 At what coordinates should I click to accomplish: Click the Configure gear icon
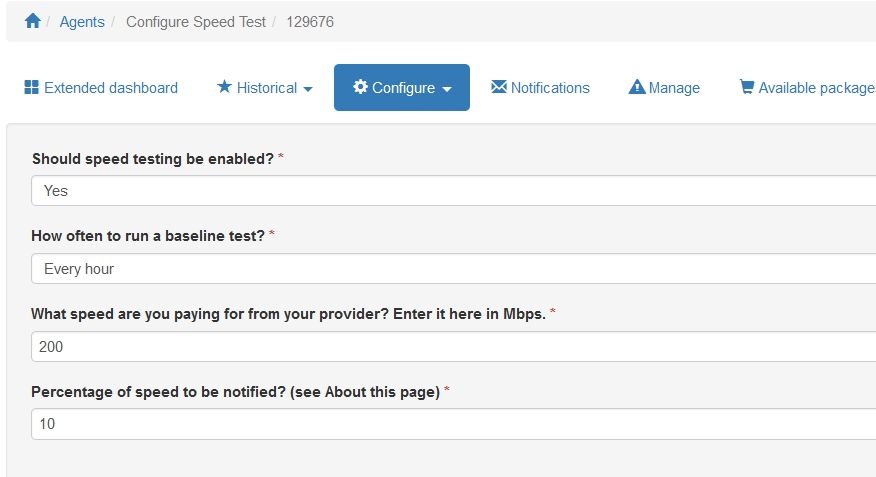360,87
